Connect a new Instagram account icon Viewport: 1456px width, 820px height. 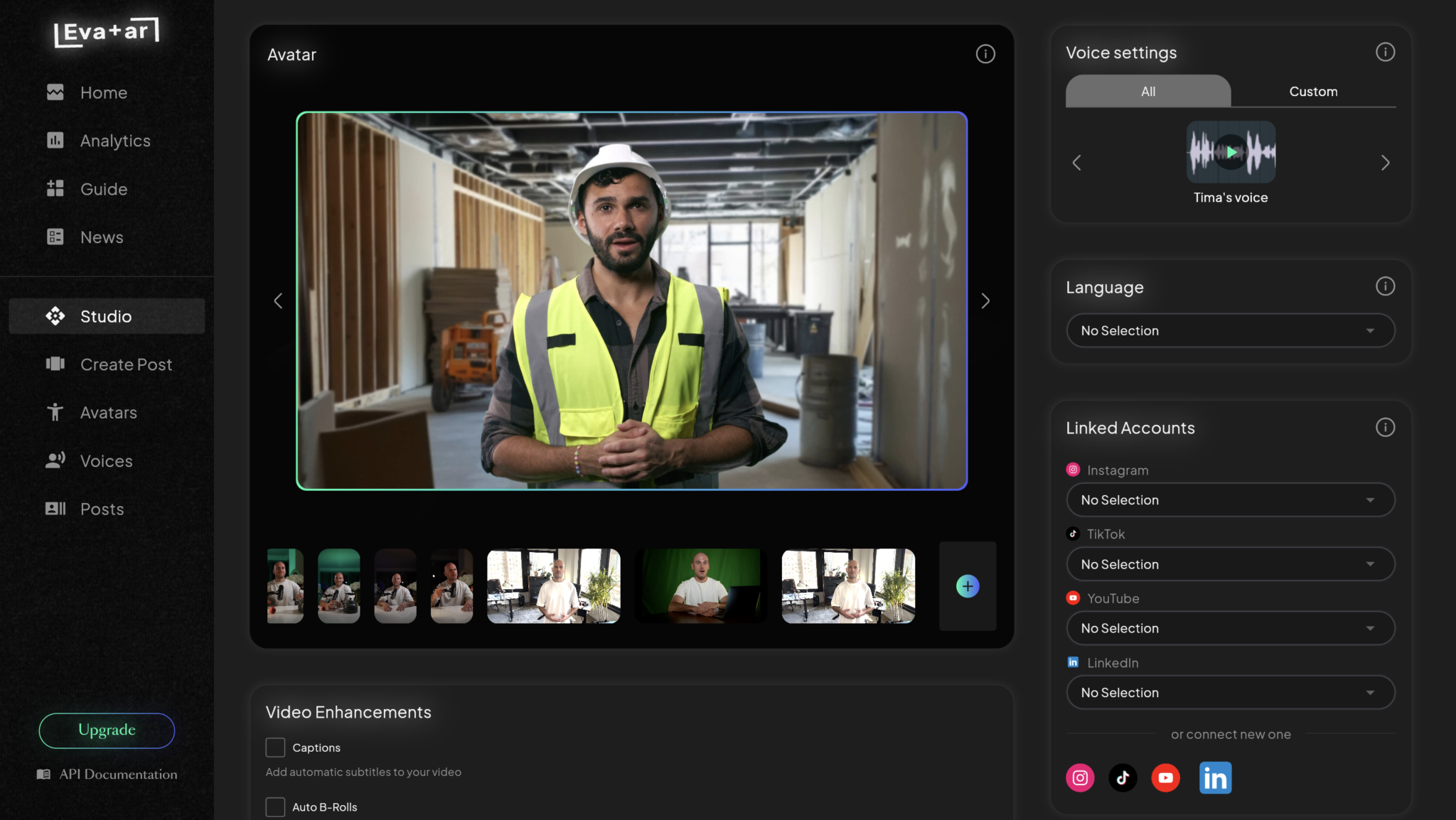pos(1079,777)
